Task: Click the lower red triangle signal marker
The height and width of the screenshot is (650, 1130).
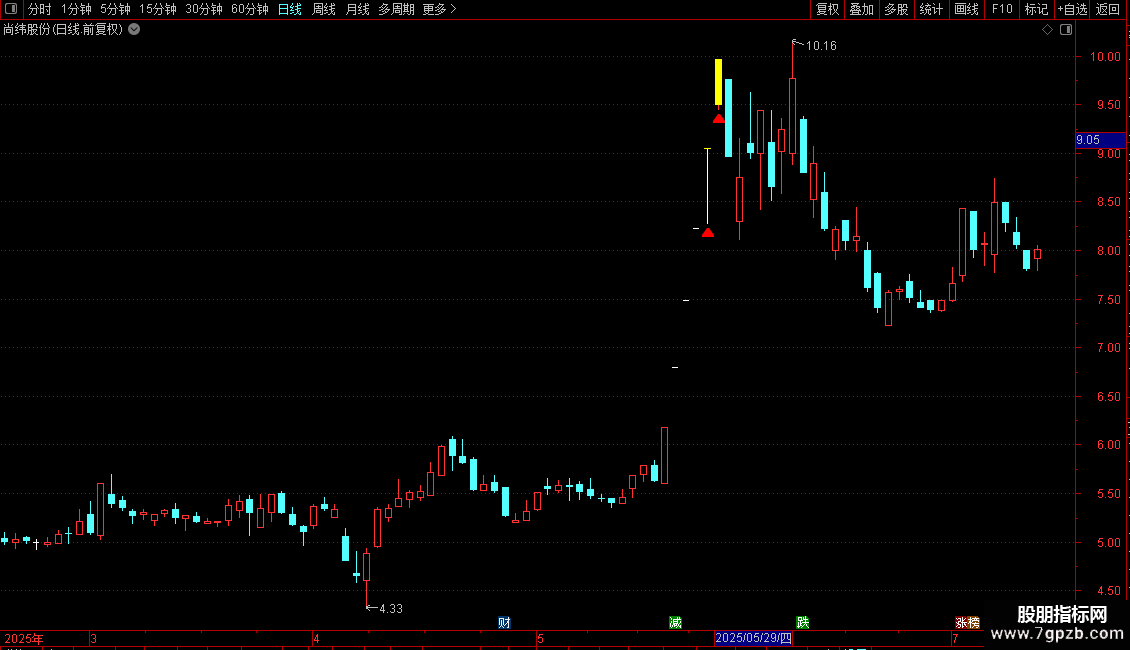Action: [x=708, y=232]
